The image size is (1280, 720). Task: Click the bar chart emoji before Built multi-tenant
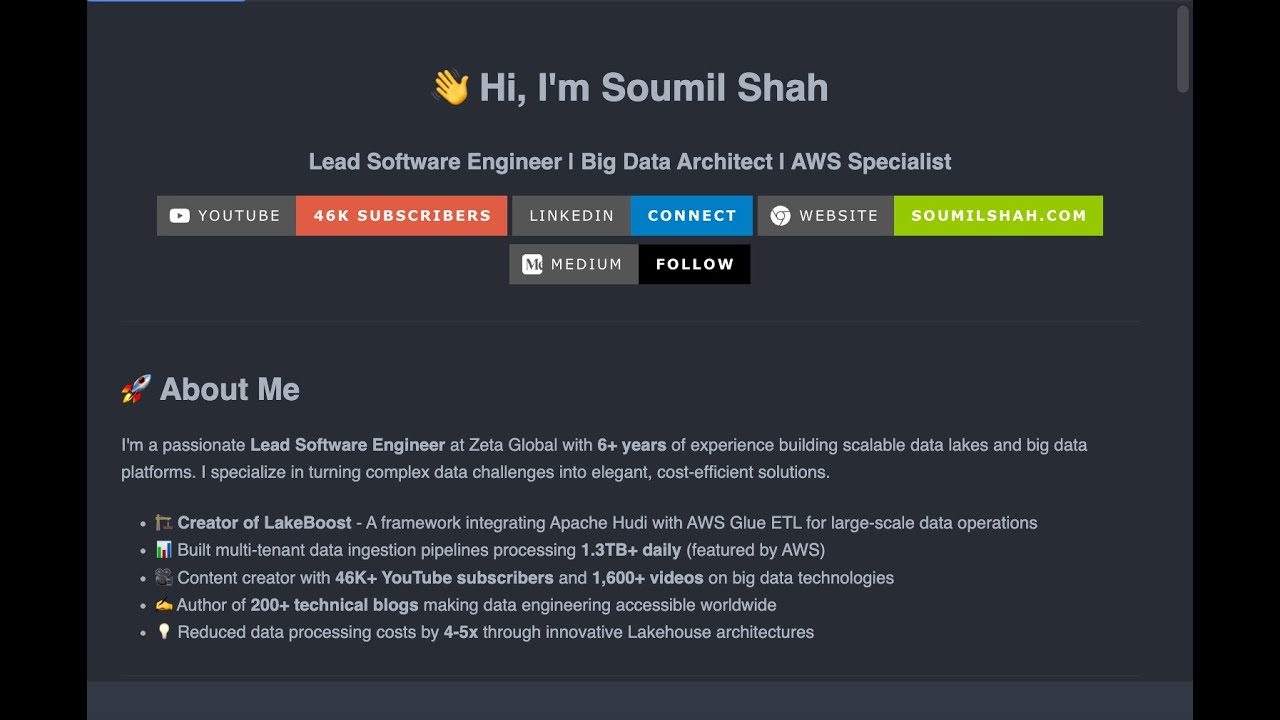[x=164, y=550]
